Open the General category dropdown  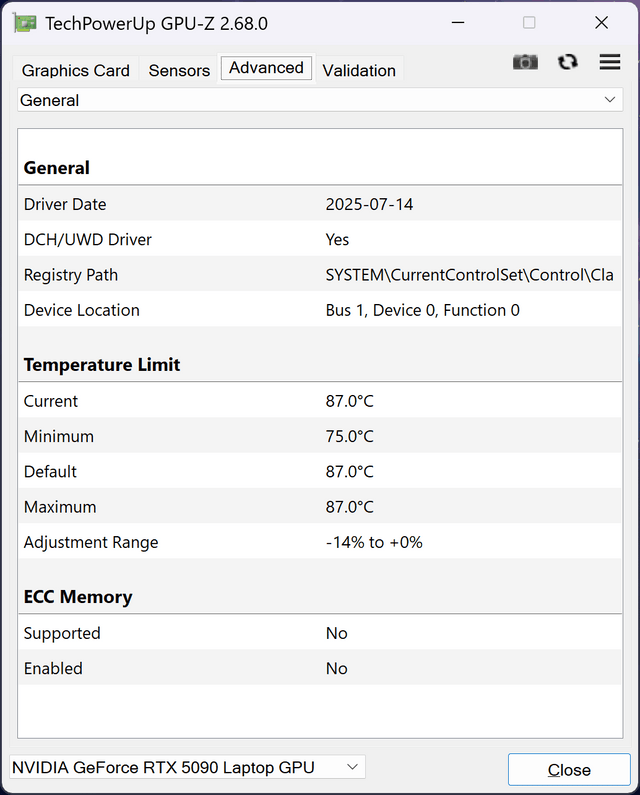pyautogui.click(x=320, y=100)
